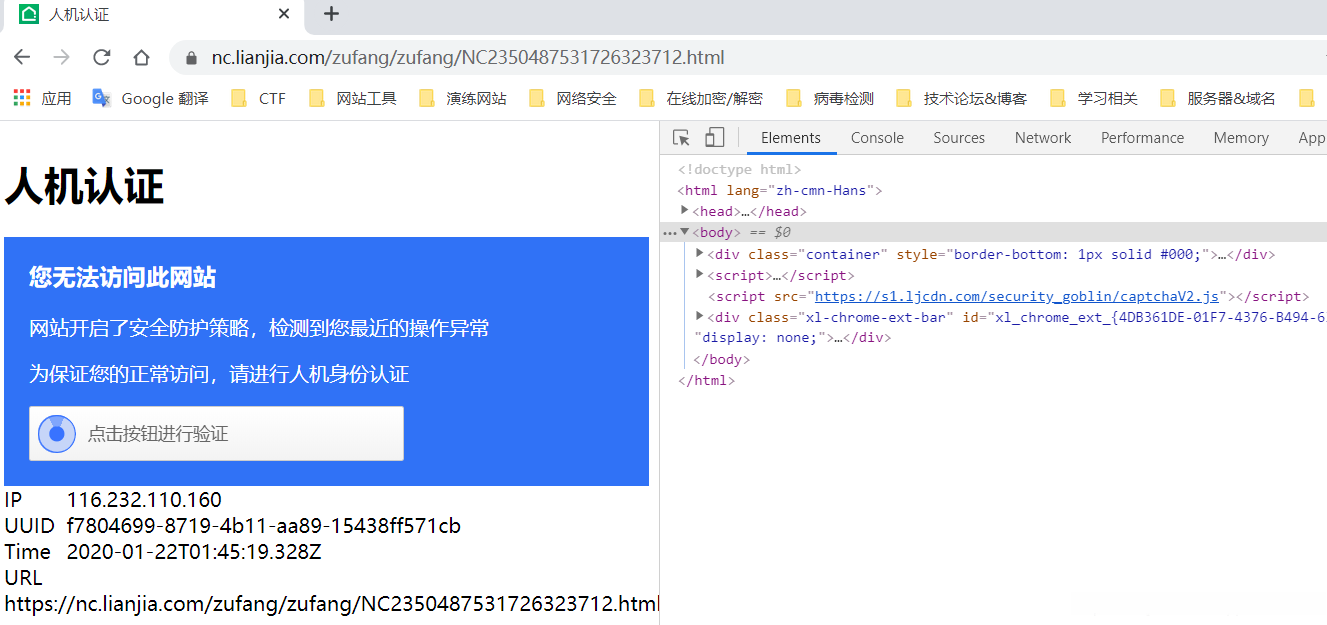Image resolution: width=1327 pixels, height=625 pixels.
Task: Navigate back to the previous page
Action: point(22,58)
